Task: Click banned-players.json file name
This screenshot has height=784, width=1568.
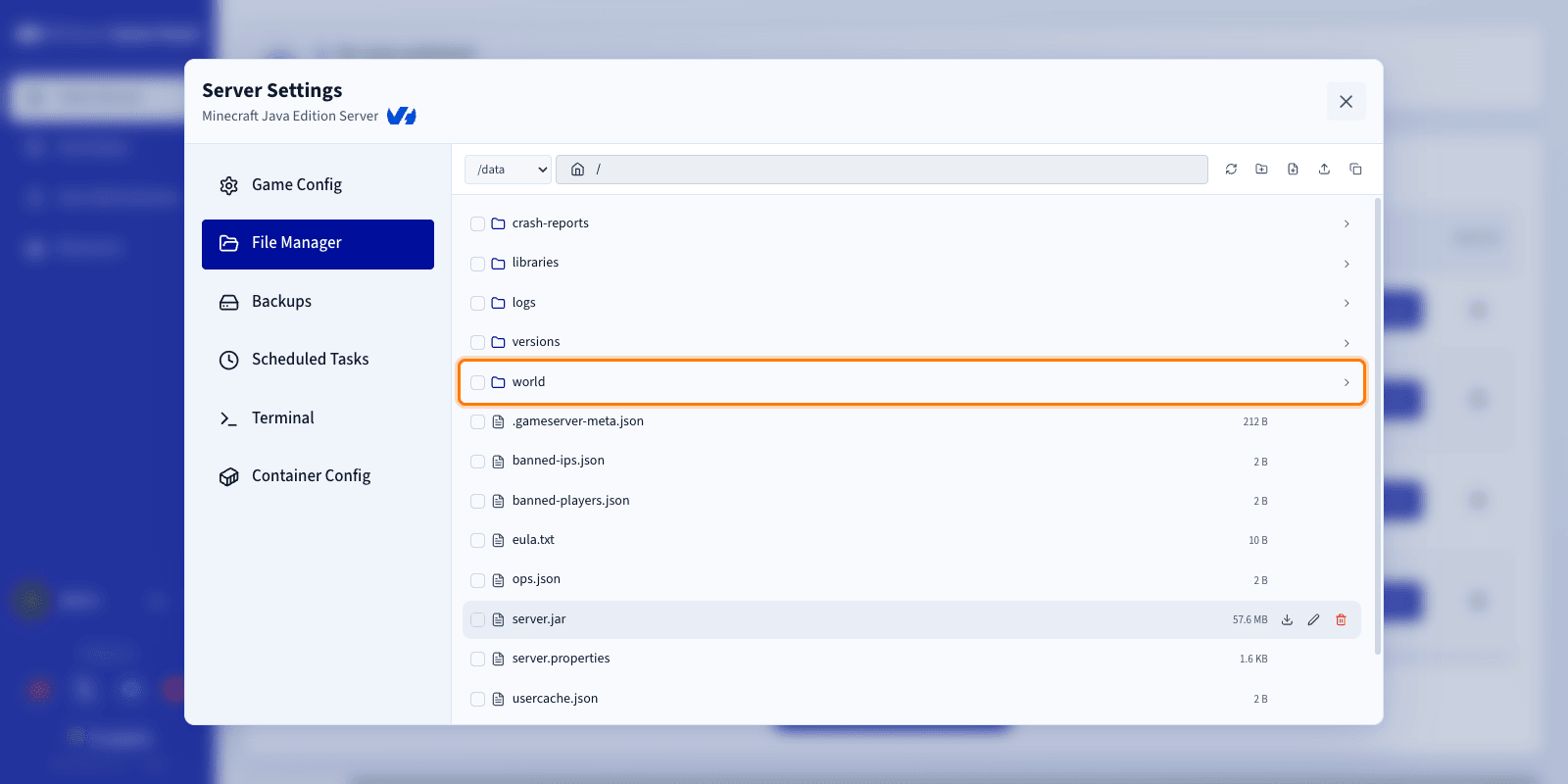Action: pyautogui.click(x=570, y=501)
